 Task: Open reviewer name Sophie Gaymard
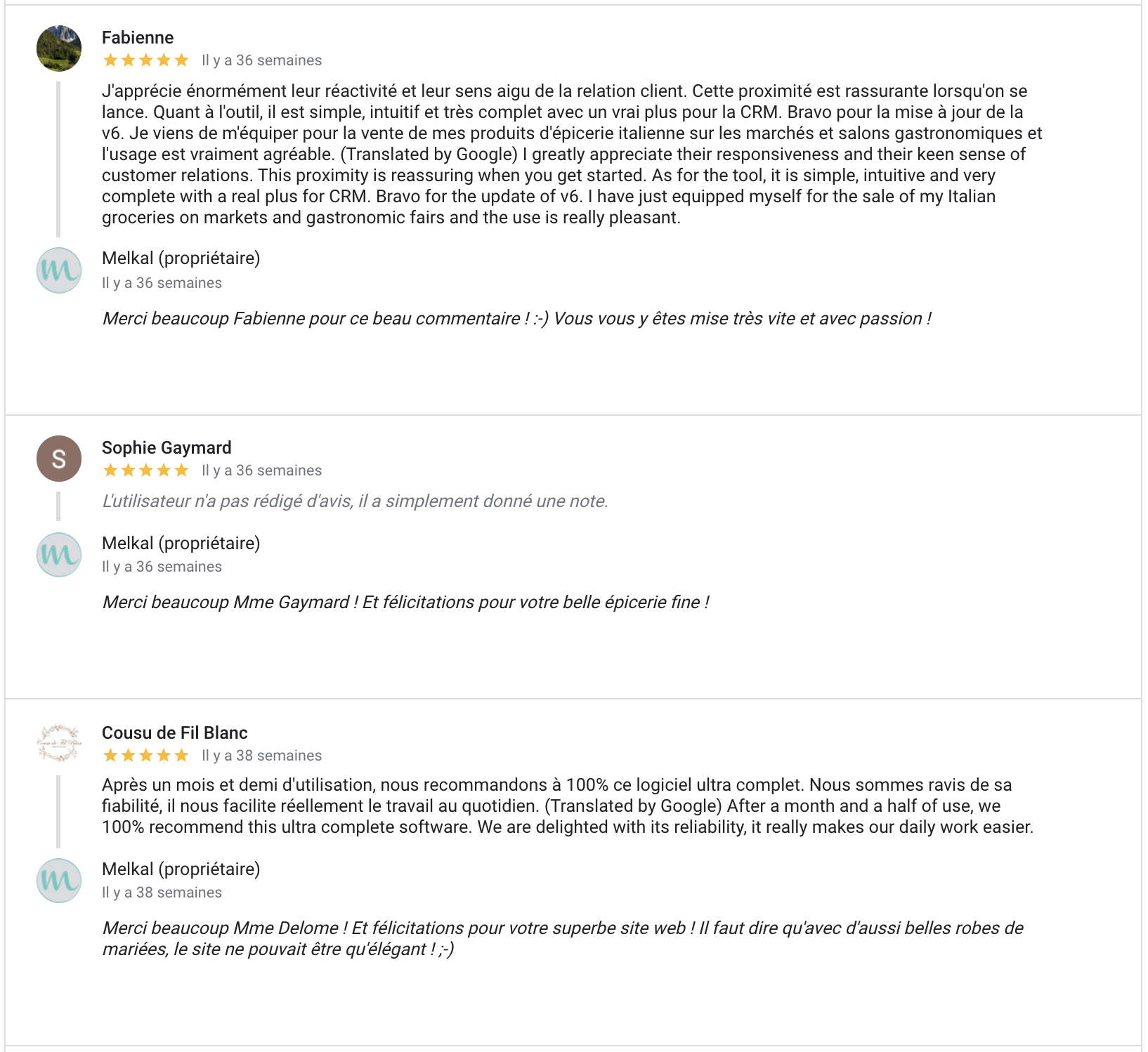(167, 448)
